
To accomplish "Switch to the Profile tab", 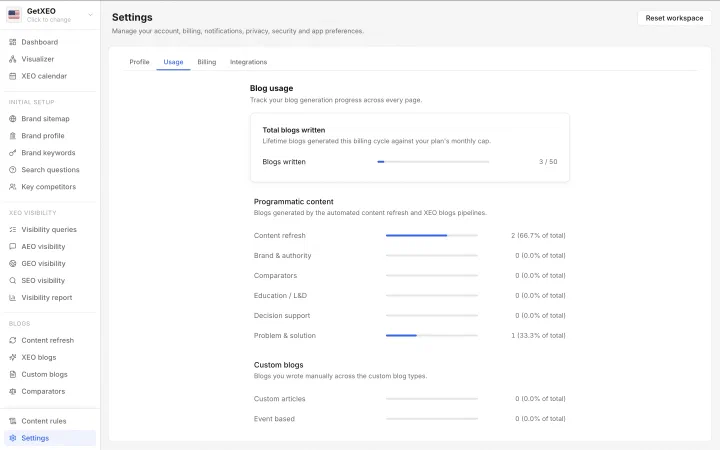I will (x=139, y=62).
